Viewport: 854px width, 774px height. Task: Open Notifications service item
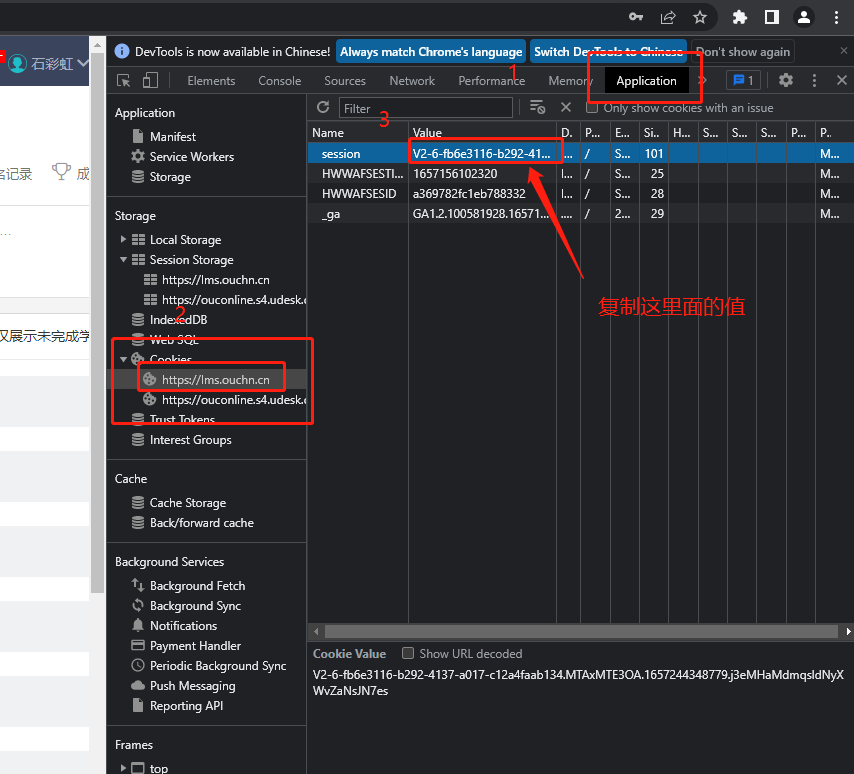[183, 626]
